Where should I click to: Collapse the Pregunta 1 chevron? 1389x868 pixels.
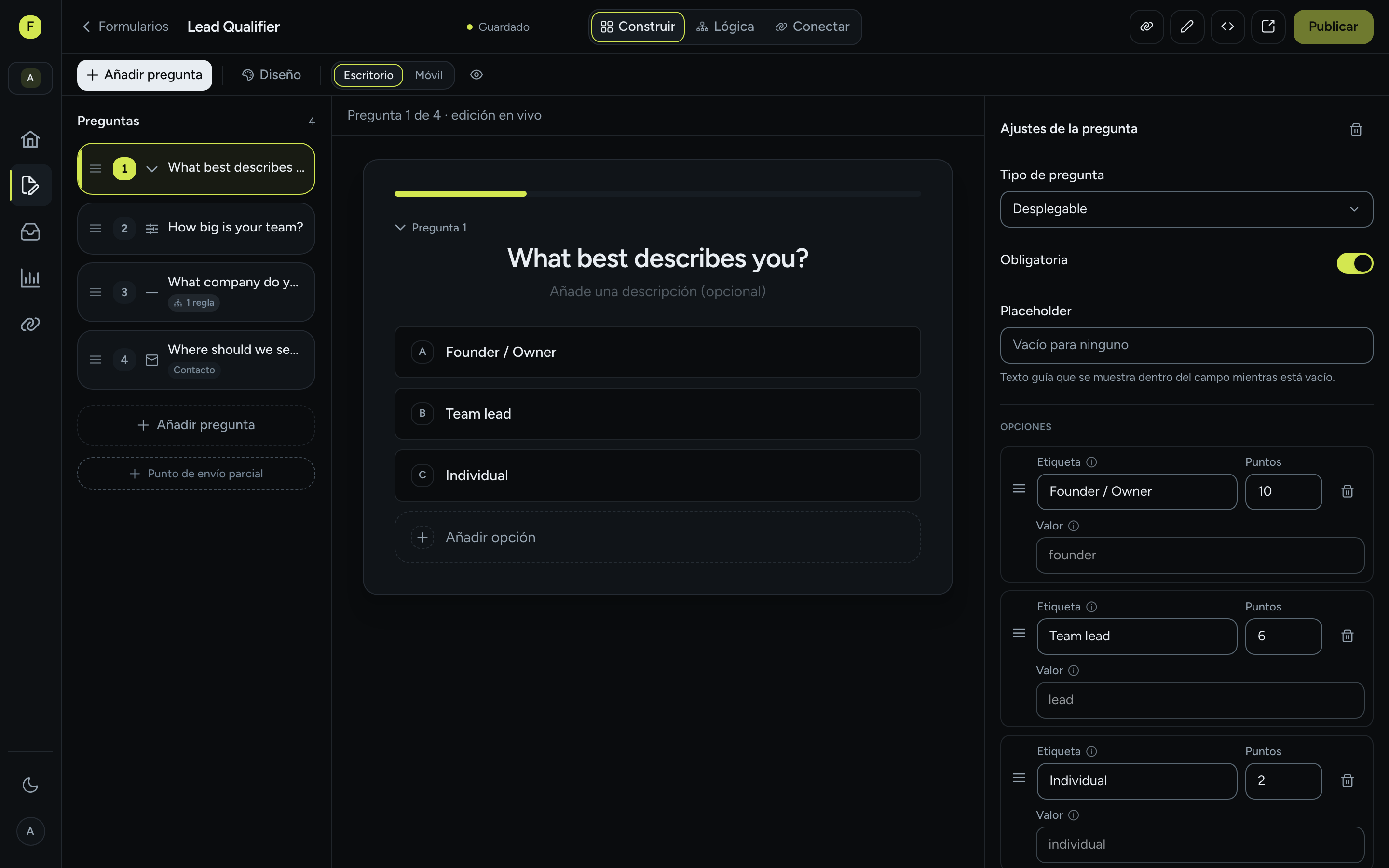400,227
